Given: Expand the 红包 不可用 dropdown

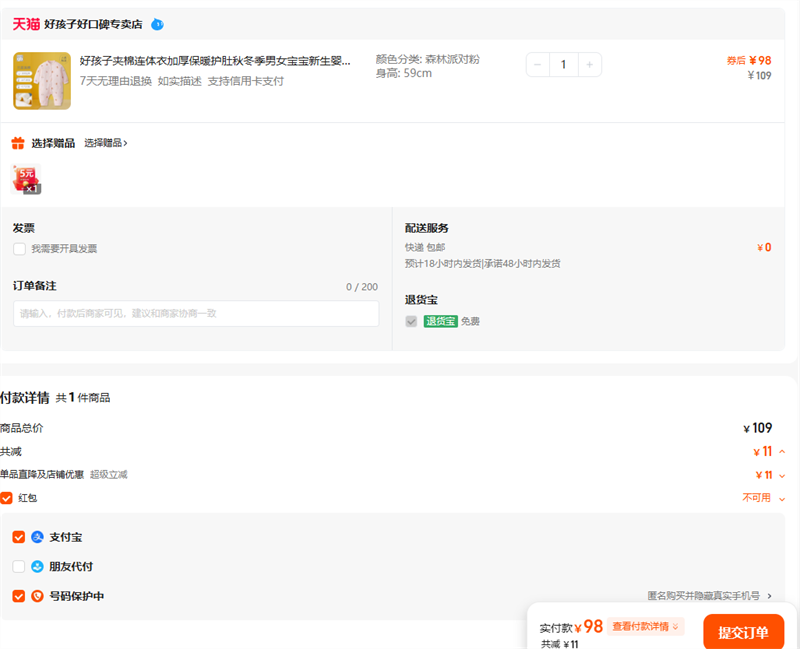Looking at the screenshot, I should point(782,498).
